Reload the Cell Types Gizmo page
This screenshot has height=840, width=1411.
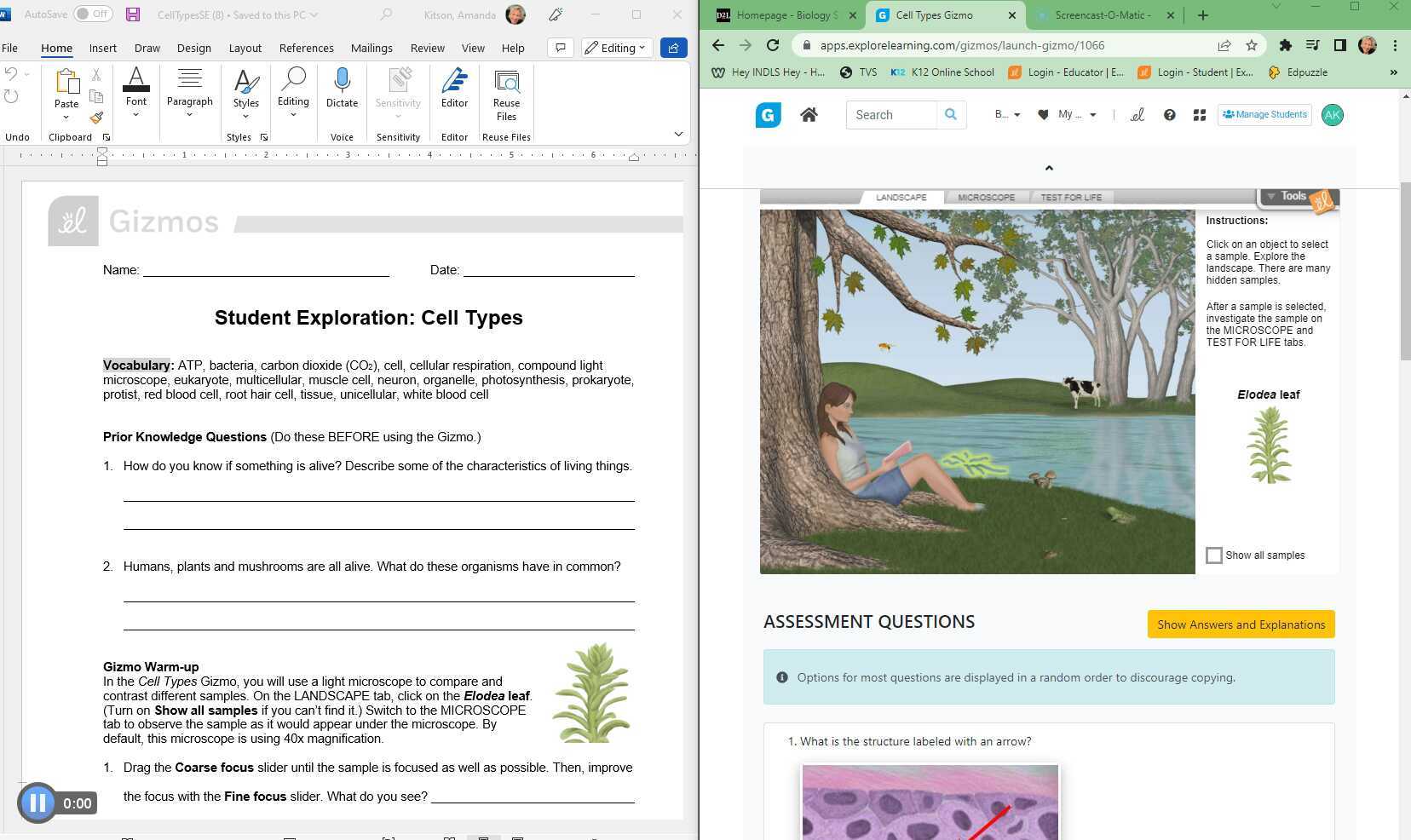tap(773, 45)
